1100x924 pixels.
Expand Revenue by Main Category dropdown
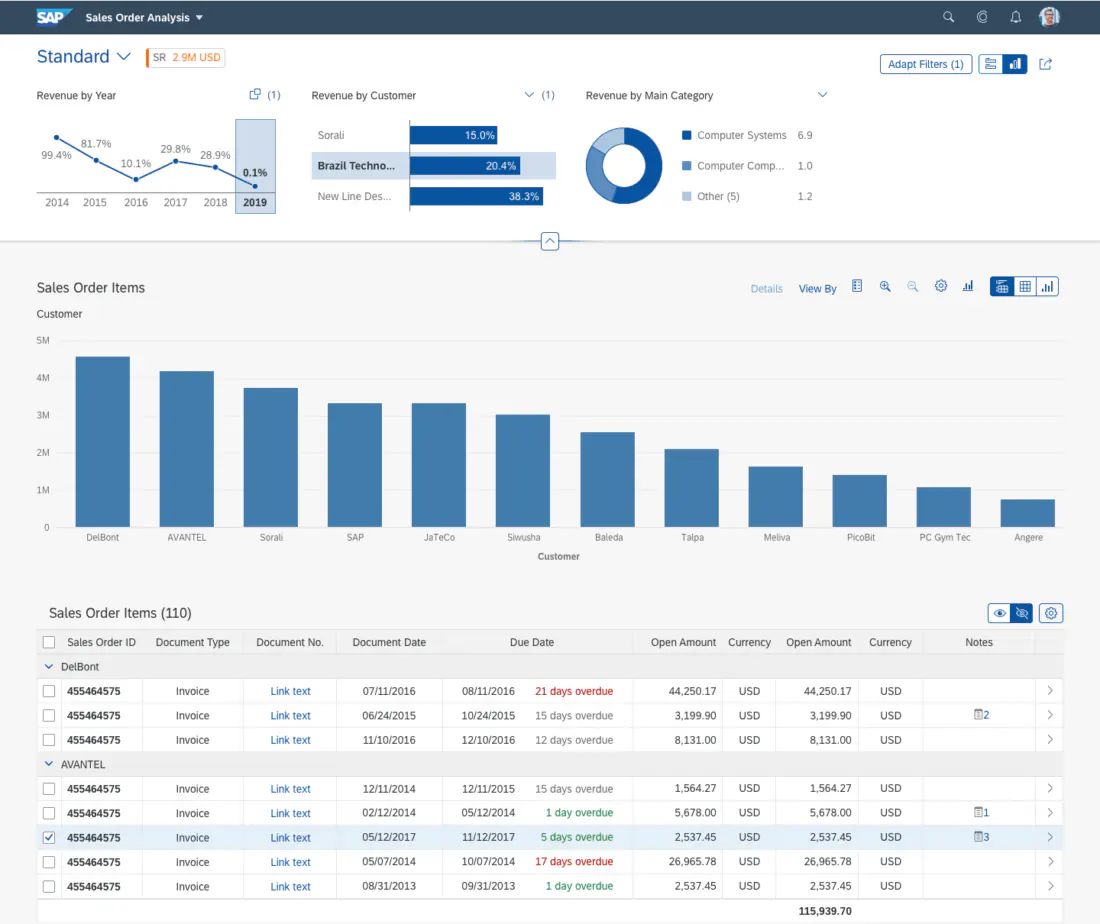point(822,95)
